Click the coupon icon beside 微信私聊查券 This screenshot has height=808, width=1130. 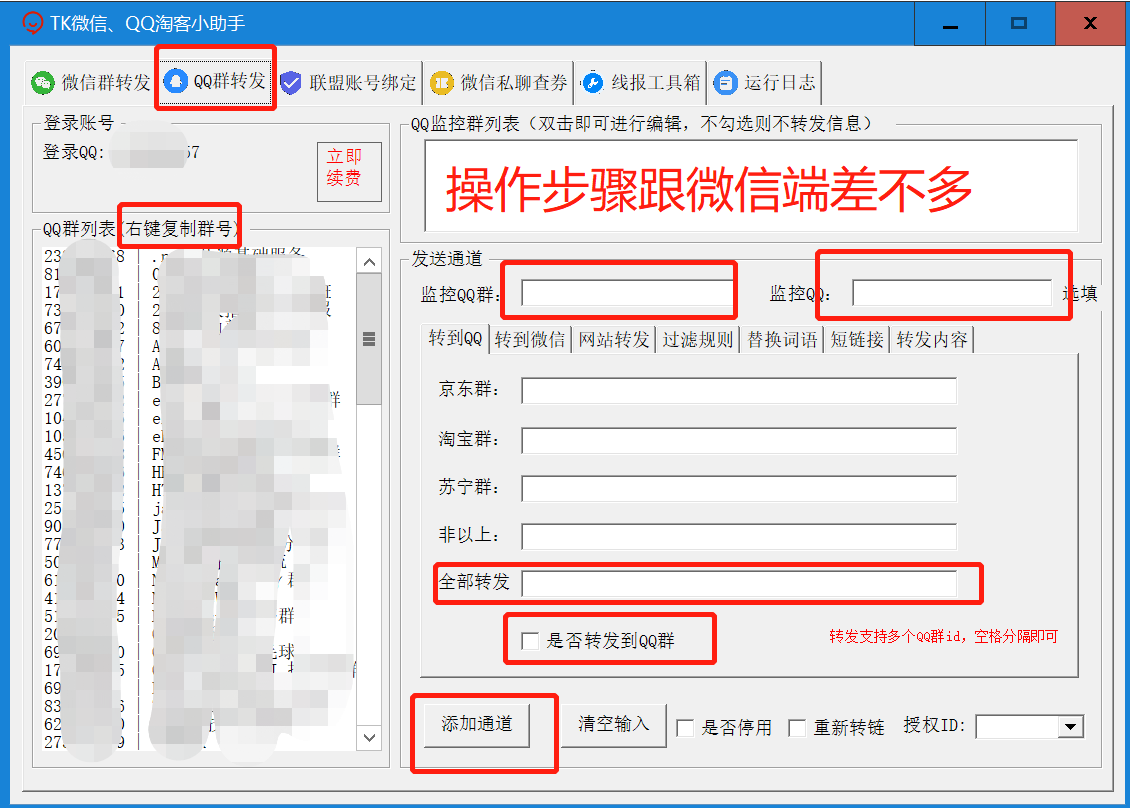coord(442,83)
